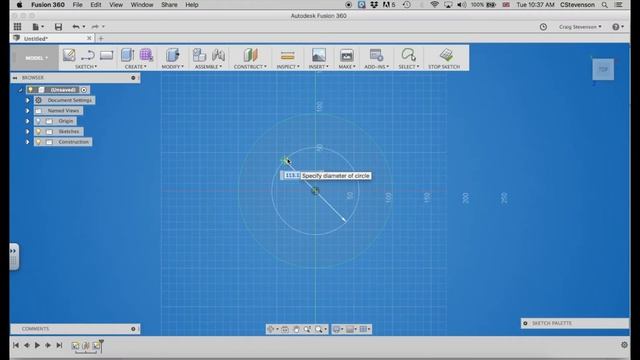Screen dimensions: 640x360
Task: Toggle visibility bulb of Construction folder
Action: click(38, 142)
